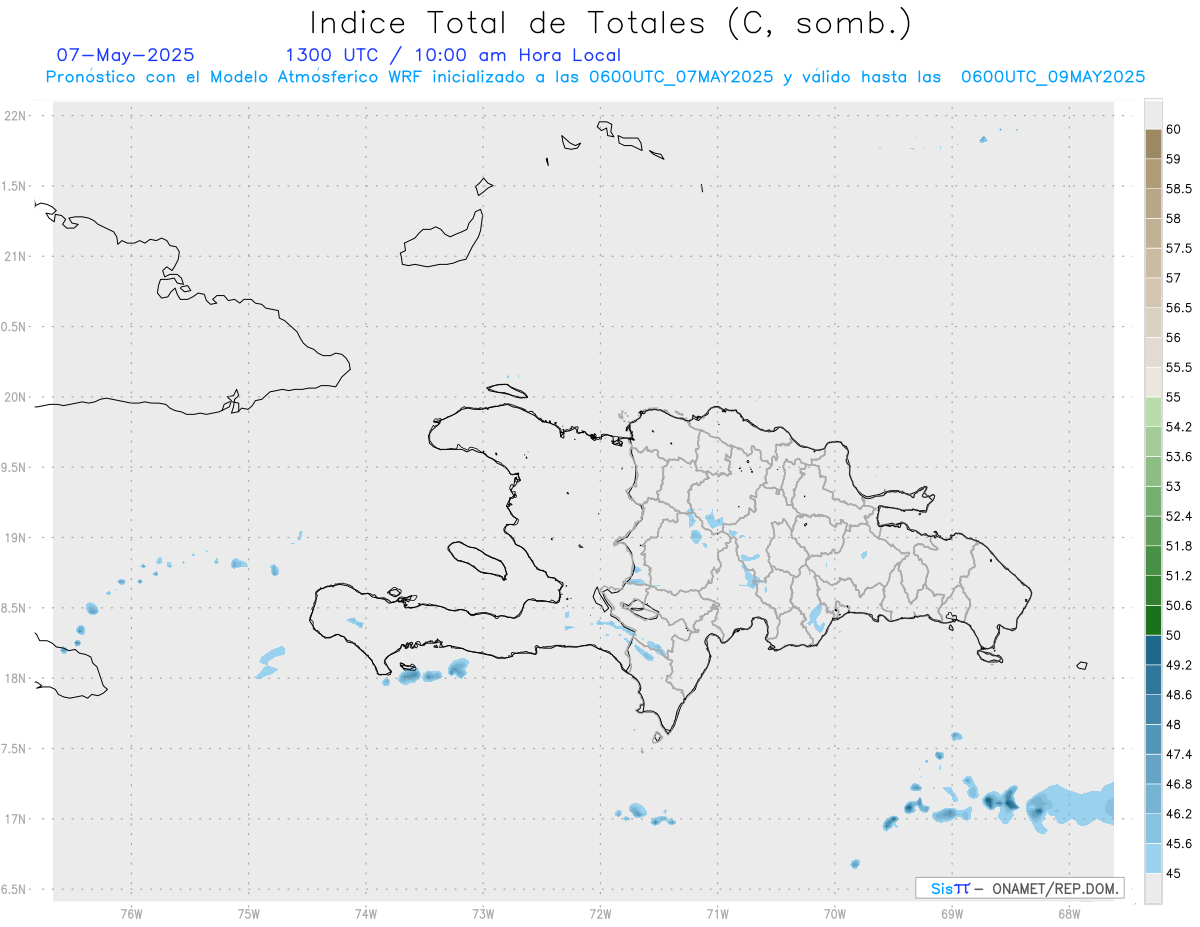Click longitude axis label '69W'
Image resolution: width=1200 pixels, height=927 pixels.
952,913
